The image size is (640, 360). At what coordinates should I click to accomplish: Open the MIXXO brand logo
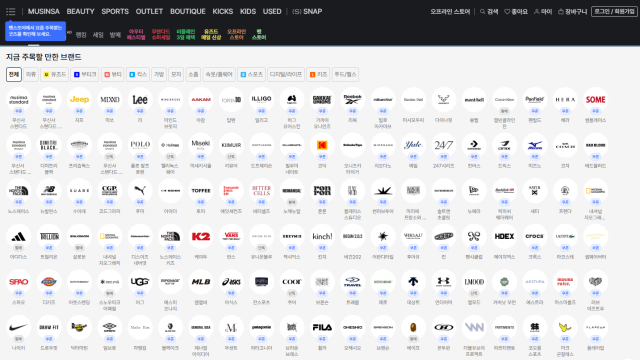point(110,99)
